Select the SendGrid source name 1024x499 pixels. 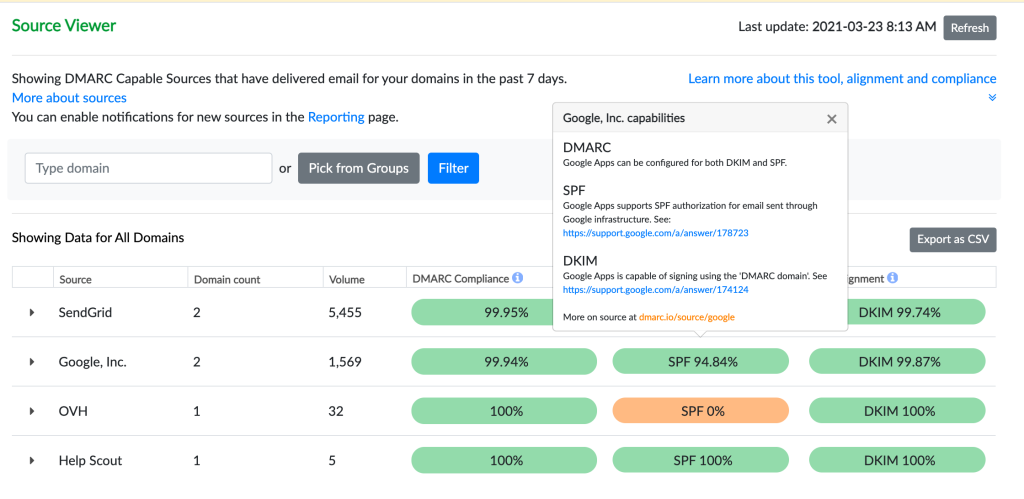(85, 313)
